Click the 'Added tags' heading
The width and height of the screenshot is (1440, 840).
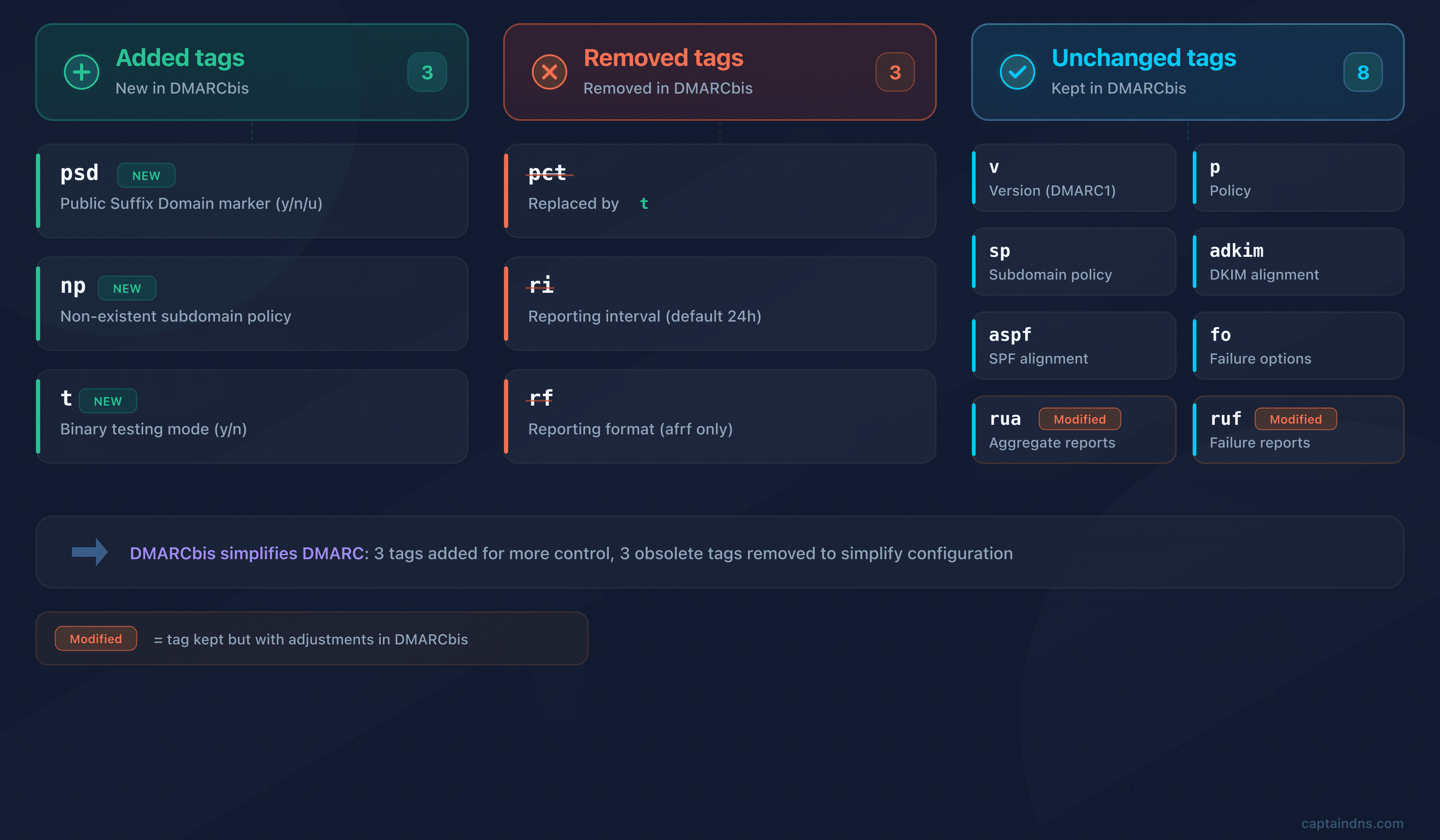click(x=180, y=58)
